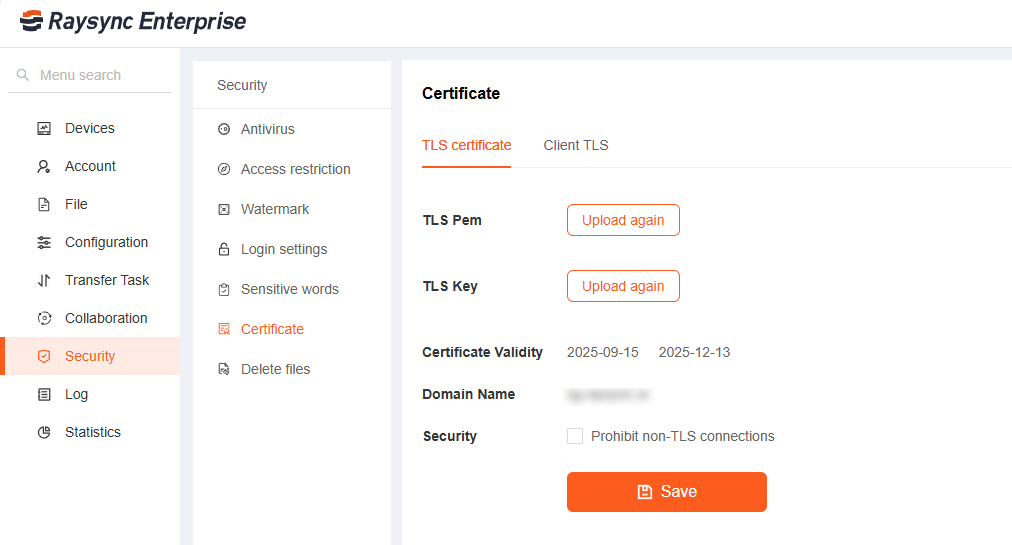This screenshot has width=1012, height=545.
Task: Click the Account user icon
Action: click(x=44, y=166)
